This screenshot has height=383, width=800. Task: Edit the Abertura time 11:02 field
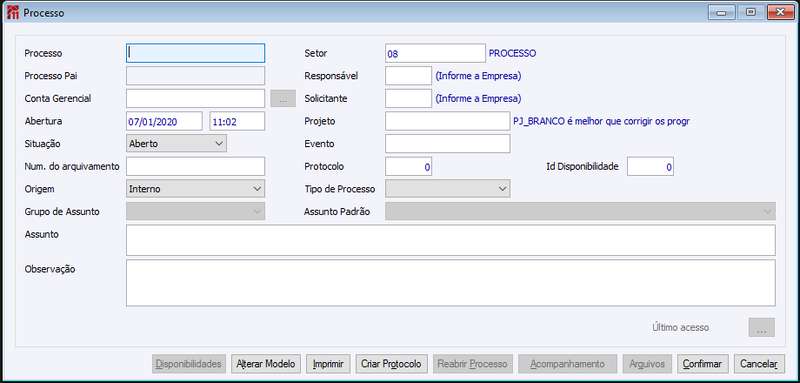pos(237,121)
